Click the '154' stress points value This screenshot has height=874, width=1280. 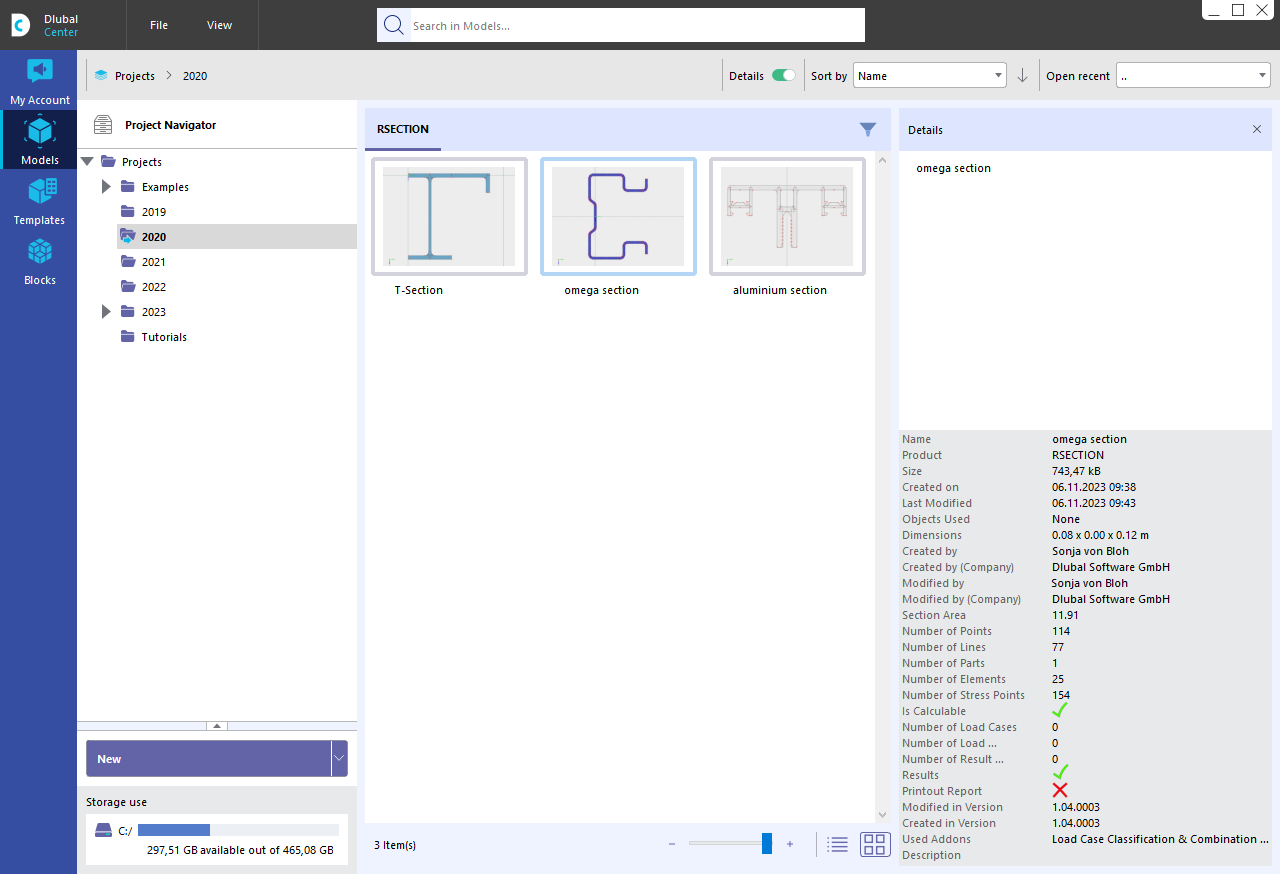1061,695
